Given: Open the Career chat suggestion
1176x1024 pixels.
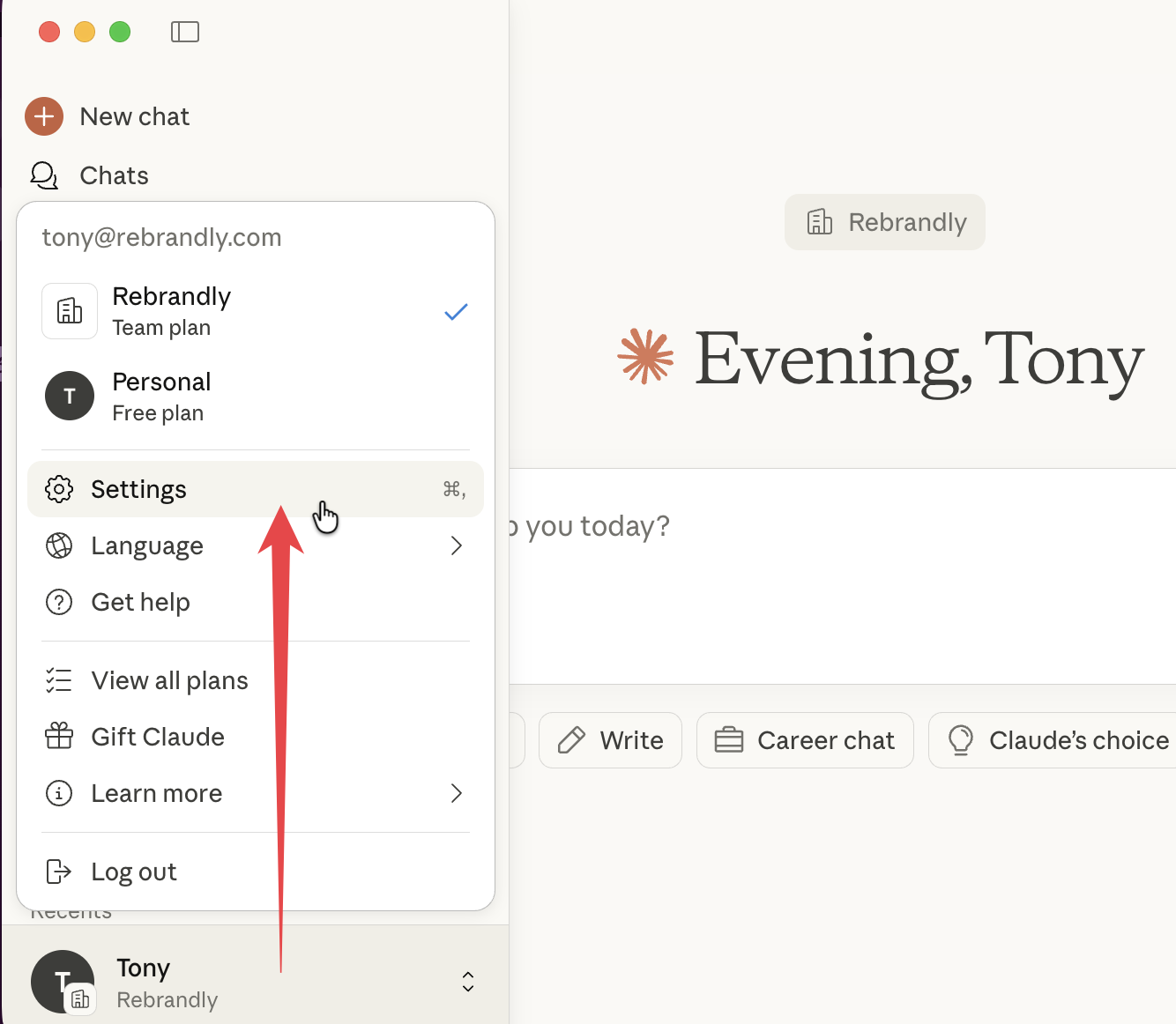Looking at the screenshot, I should point(805,740).
